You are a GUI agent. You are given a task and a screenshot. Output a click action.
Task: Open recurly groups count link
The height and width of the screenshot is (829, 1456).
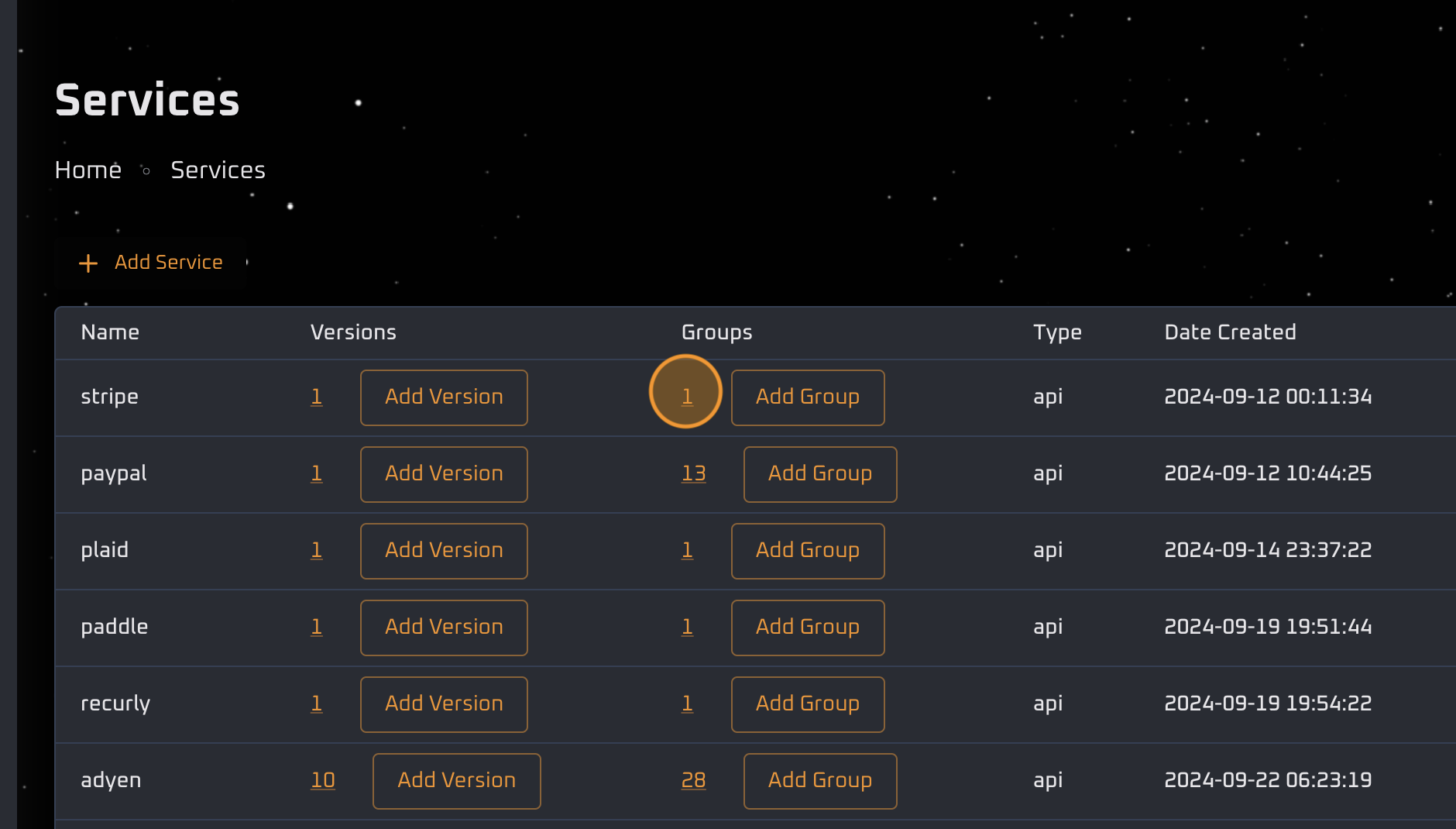[687, 703]
